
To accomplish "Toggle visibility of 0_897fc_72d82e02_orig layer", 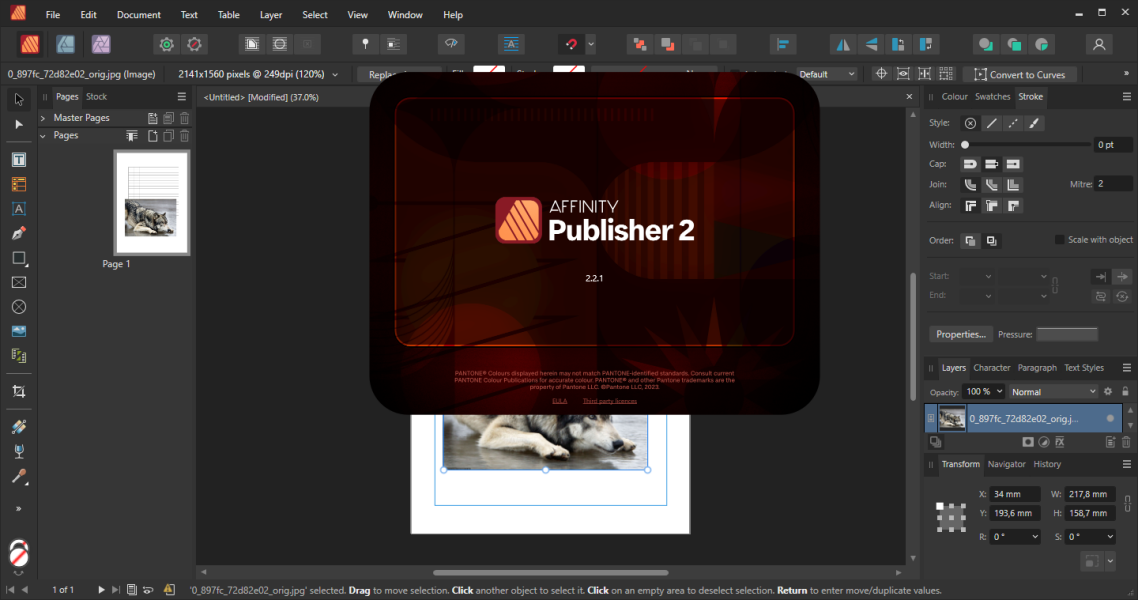I will pos(1110,419).
